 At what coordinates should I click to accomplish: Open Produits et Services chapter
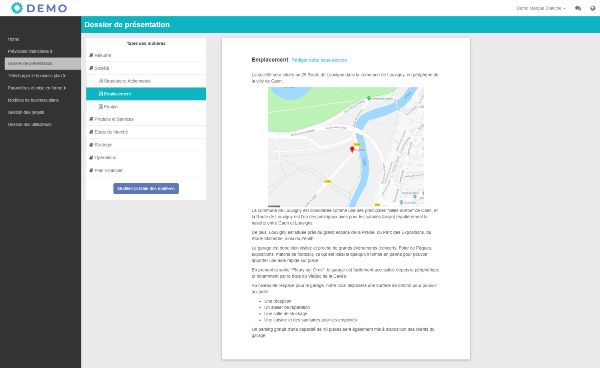146,119
